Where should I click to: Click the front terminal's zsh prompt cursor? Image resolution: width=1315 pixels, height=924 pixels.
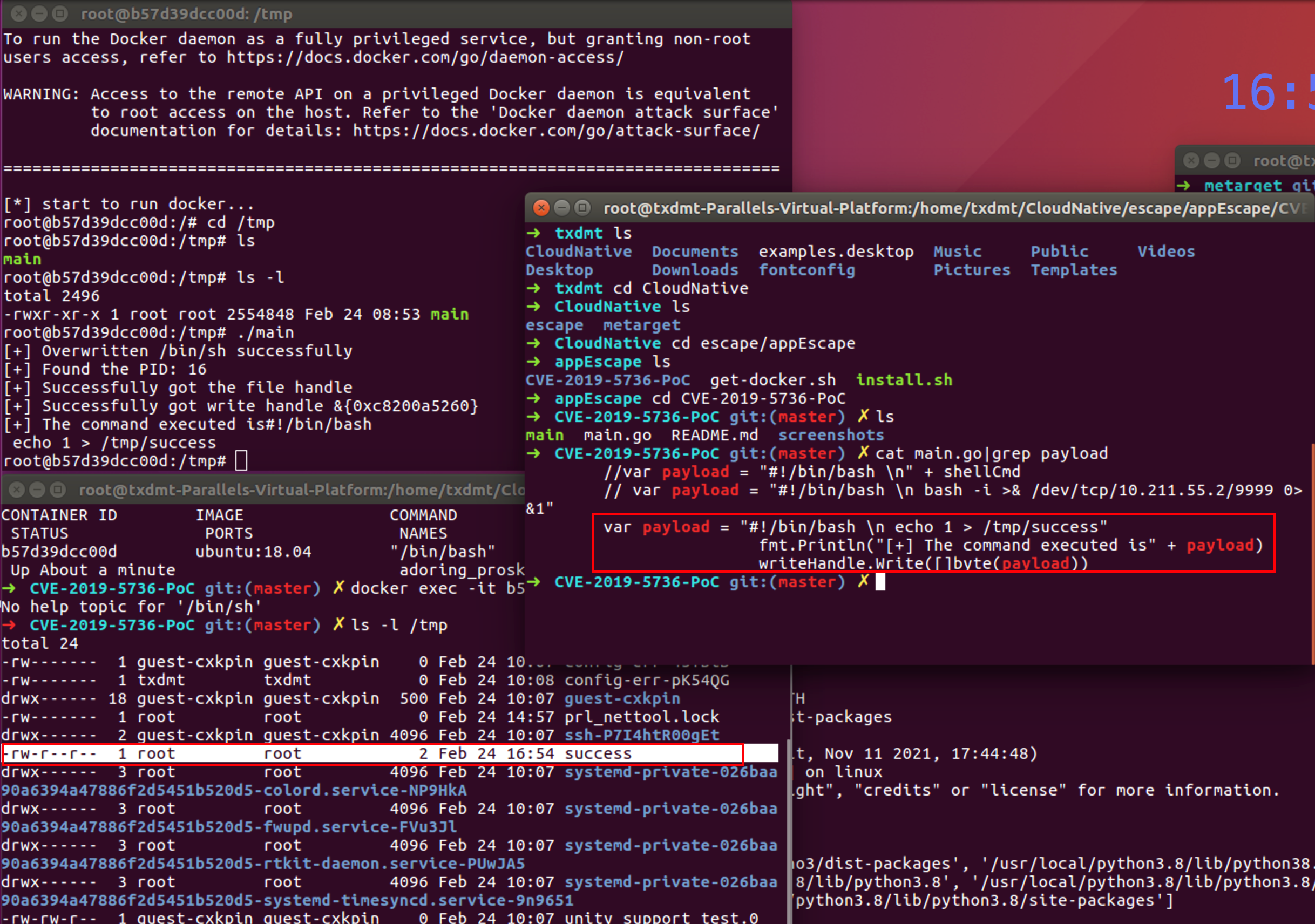click(x=880, y=582)
